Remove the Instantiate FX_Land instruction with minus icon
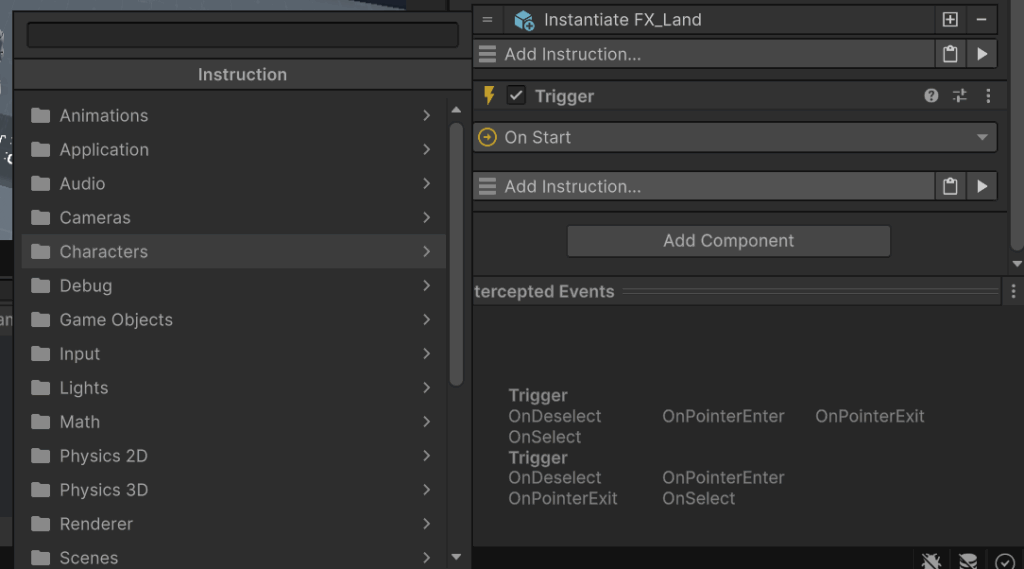Screen dimensions: 1024x569 click(x=981, y=20)
